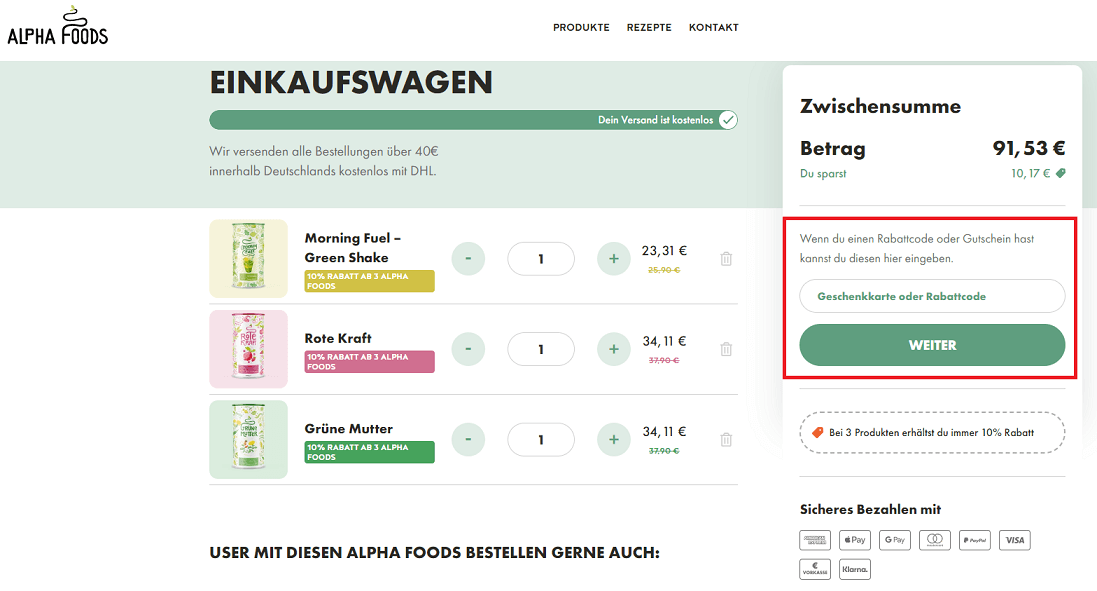Select the Apple Pay payment icon
This screenshot has width=1097, height=591.
(x=855, y=540)
